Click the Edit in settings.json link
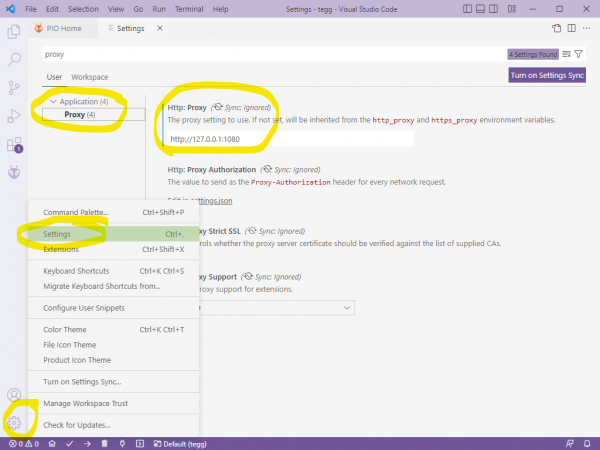Screen dimensions: 600x450 point(200,201)
